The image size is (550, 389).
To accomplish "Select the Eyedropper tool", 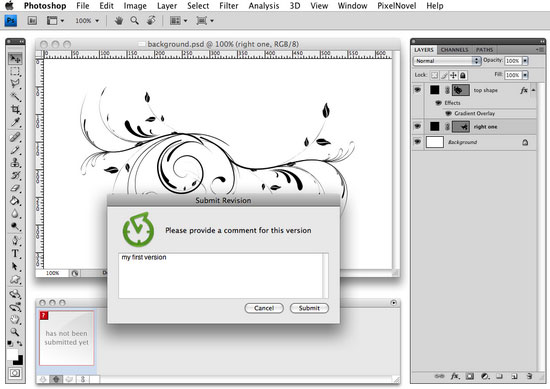I will click(15, 122).
